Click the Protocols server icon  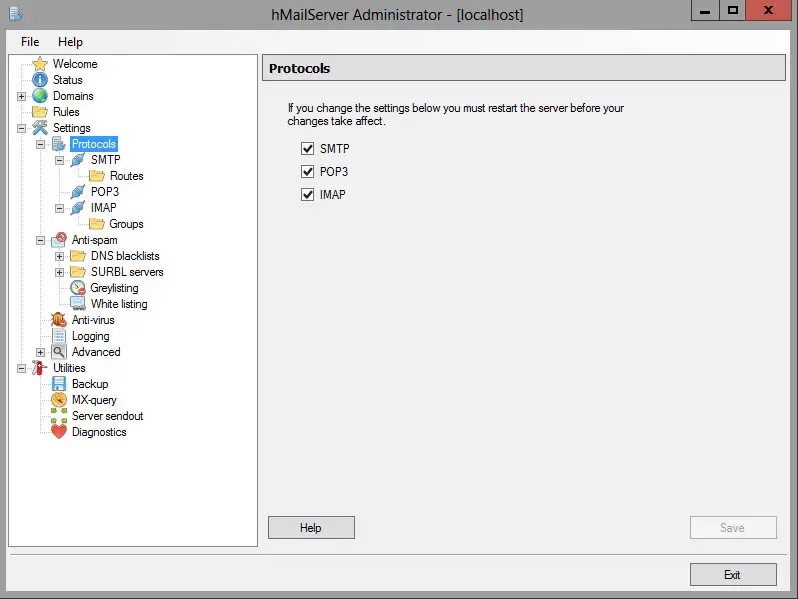click(x=59, y=144)
